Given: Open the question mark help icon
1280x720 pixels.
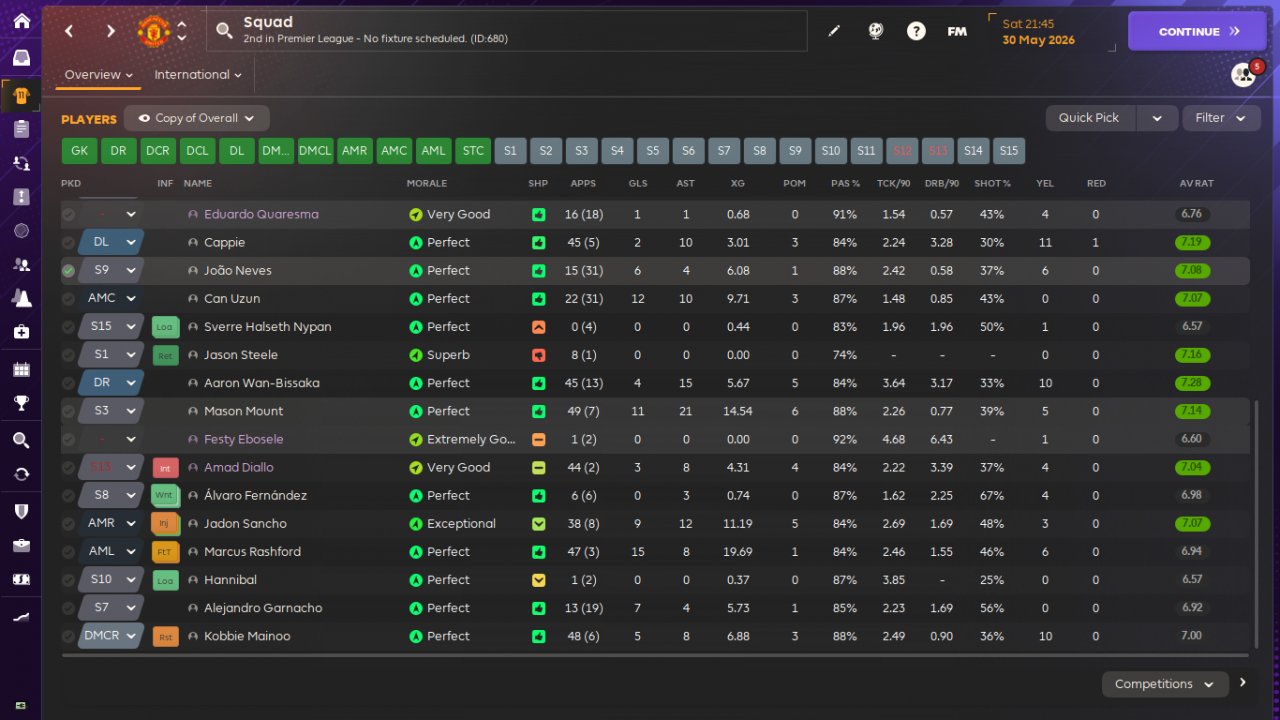Looking at the screenshot, I should pos(916,31).
